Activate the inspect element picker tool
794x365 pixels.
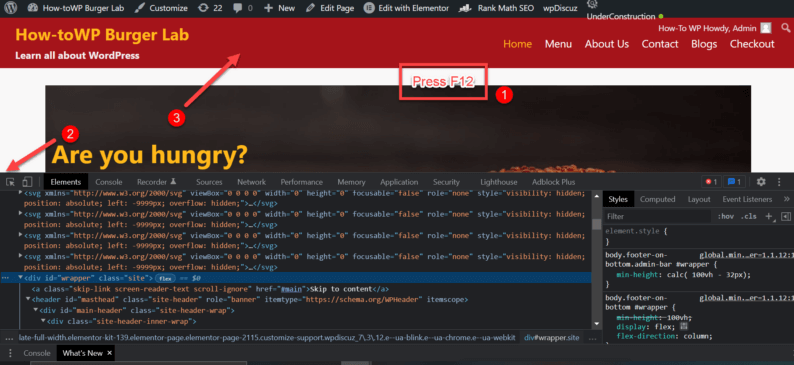click(x=11, y=182)
